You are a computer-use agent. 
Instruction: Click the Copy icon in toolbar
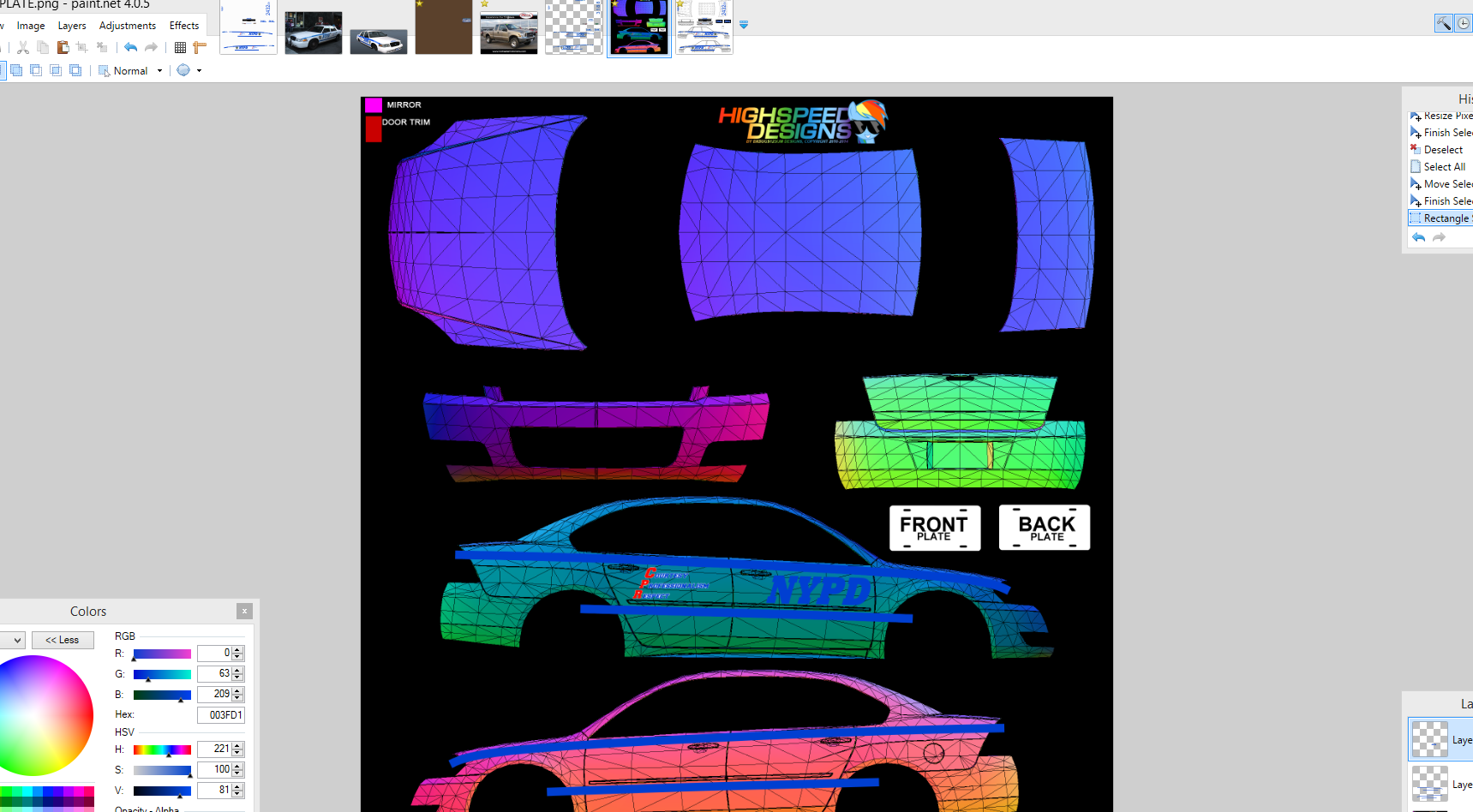coord(43,48)
